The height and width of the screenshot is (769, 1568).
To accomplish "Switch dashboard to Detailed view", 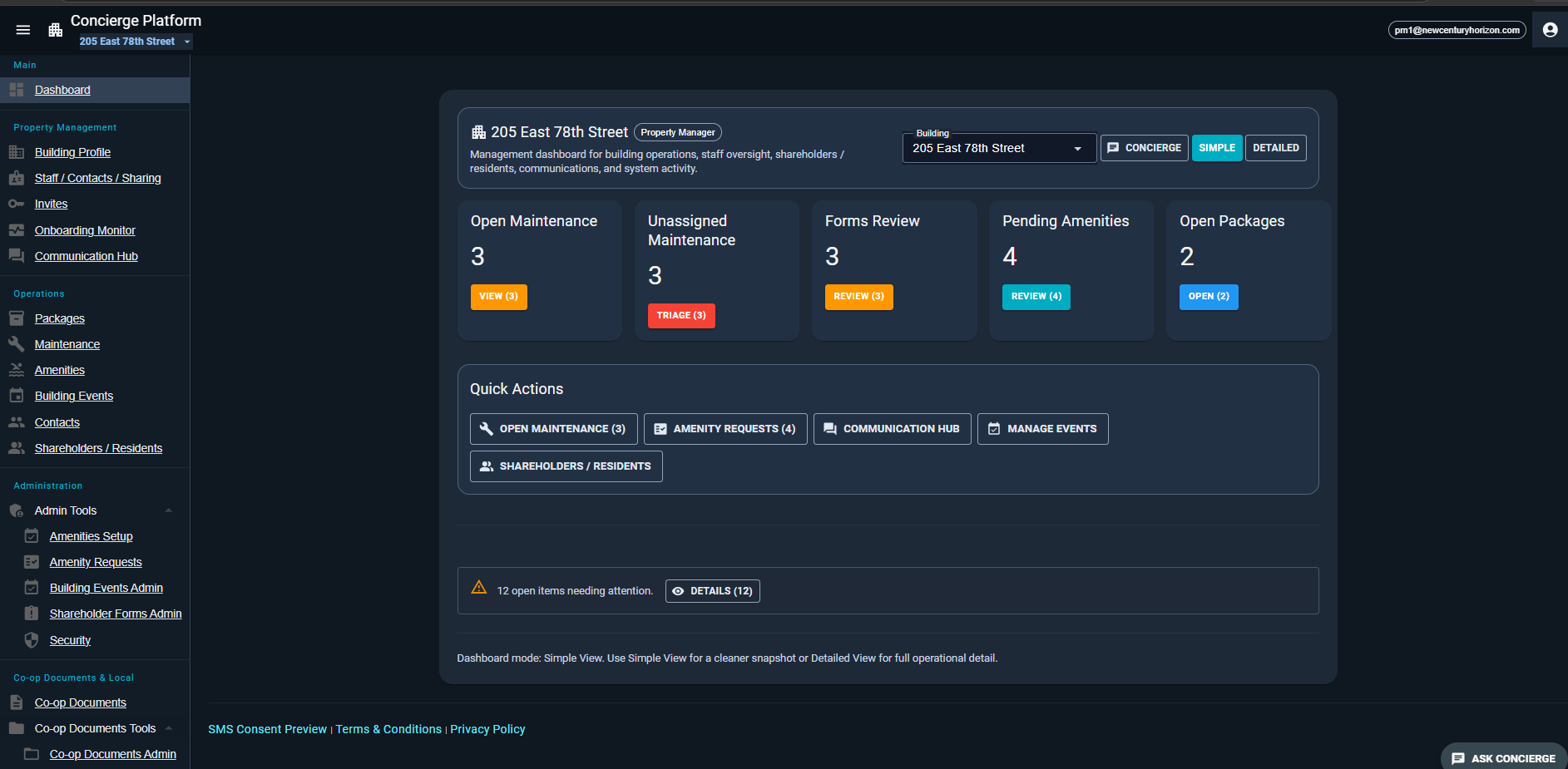I will [1276, 148].
